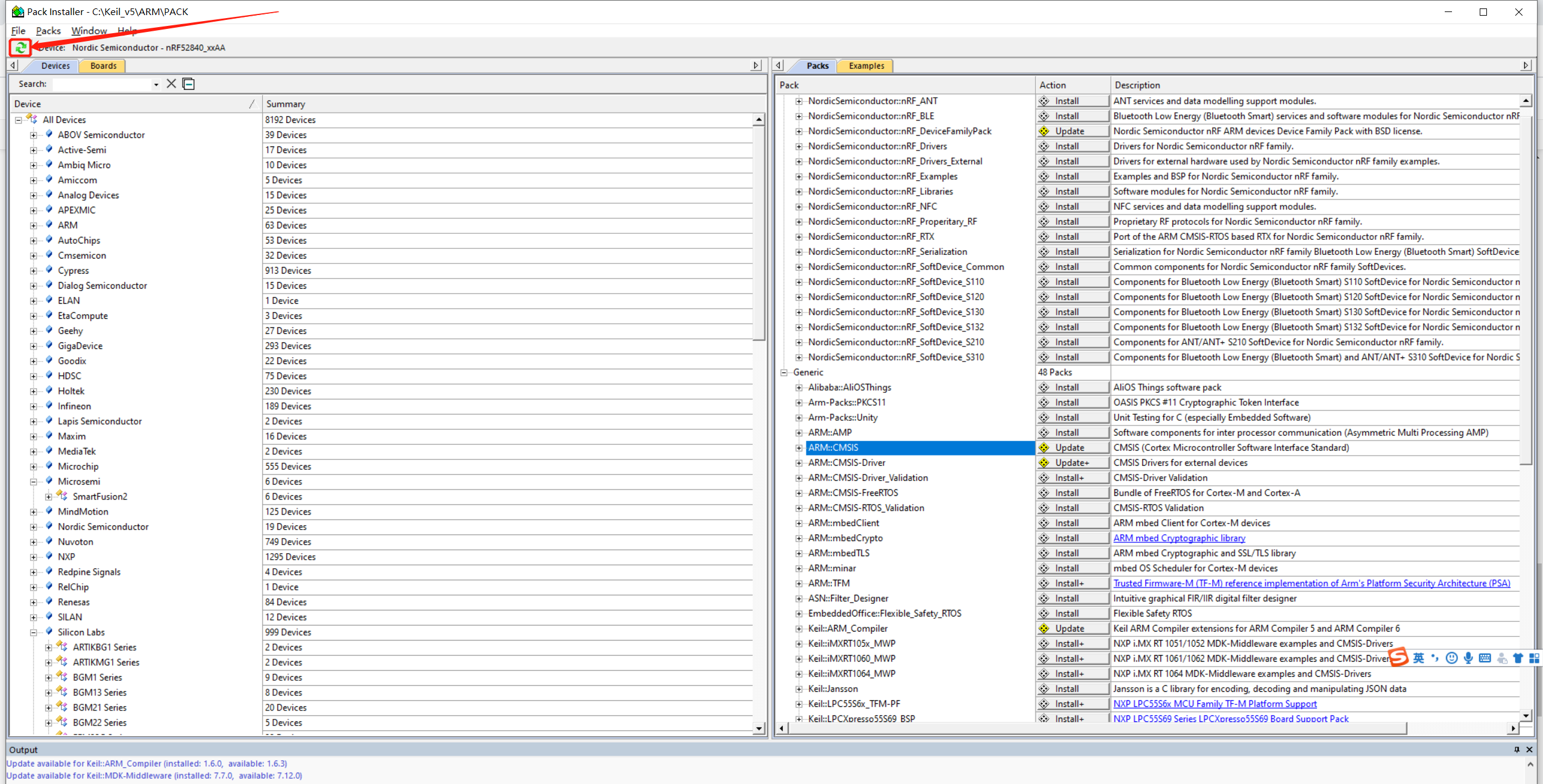Expand the BGM13 Series node
The image size is (1543, 784).
tap(49, 692)
